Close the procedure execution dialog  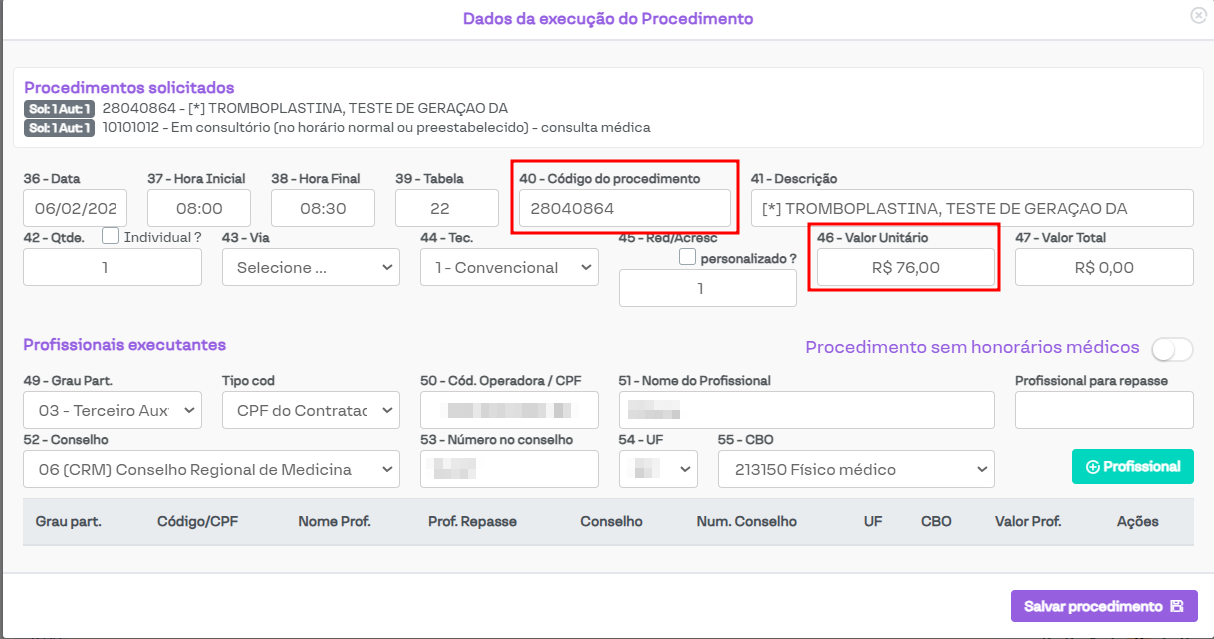coord(1197,16)
